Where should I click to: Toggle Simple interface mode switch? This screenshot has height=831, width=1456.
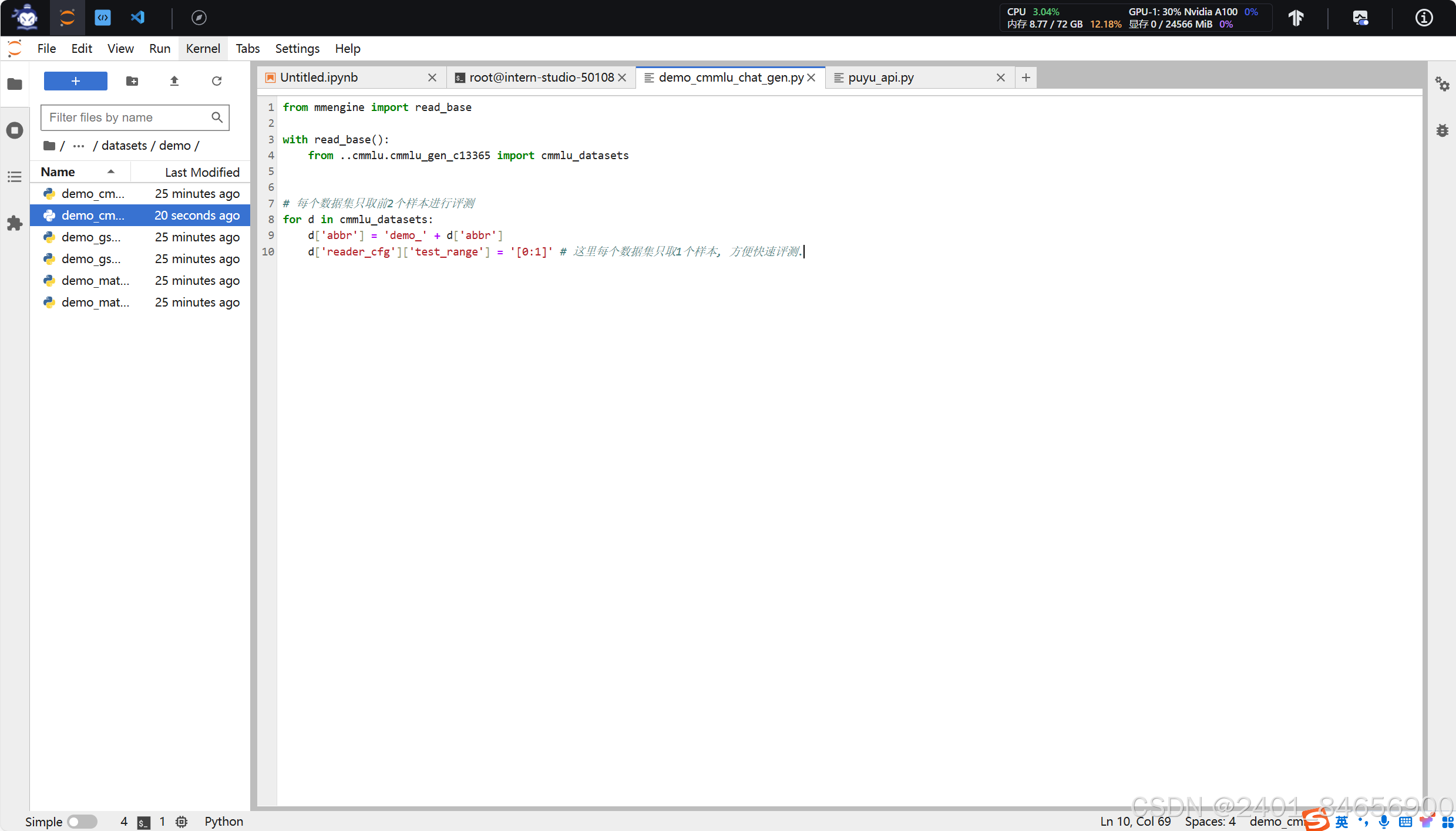point(82,822)
